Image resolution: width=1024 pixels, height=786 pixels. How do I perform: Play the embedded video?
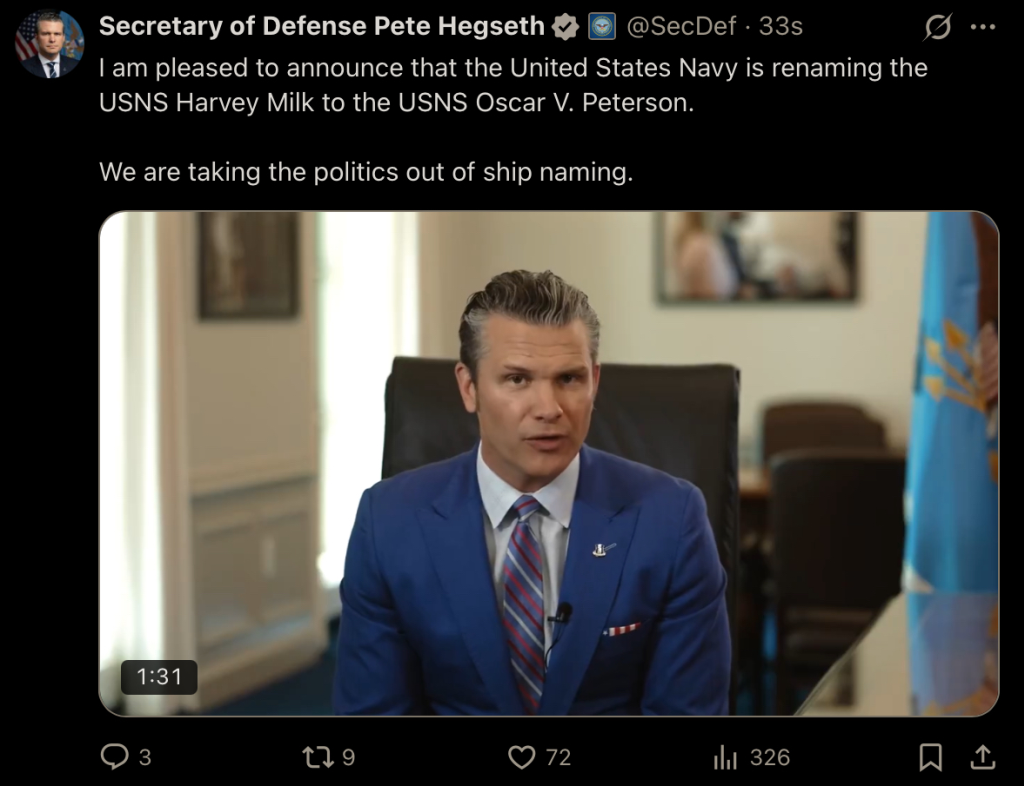(548, 463)
